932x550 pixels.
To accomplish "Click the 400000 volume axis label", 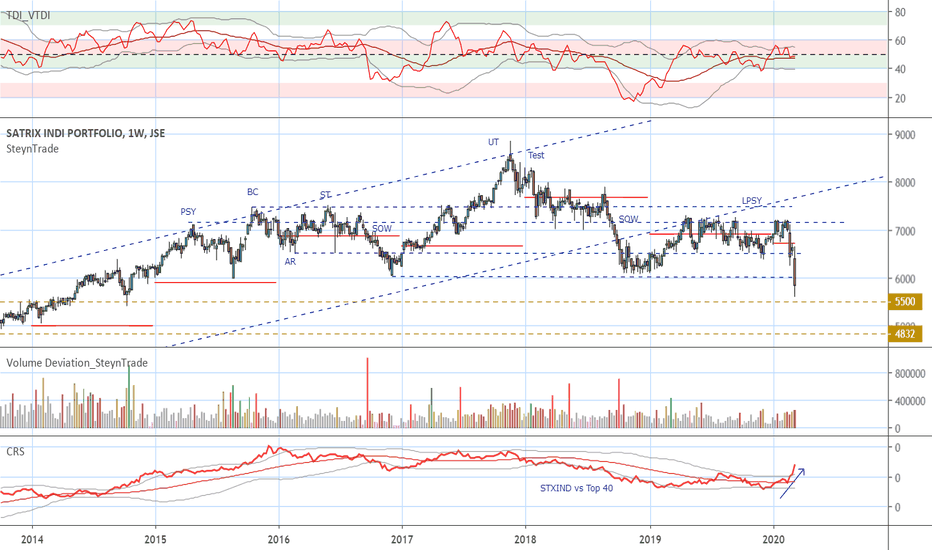I will pos(909,401).
